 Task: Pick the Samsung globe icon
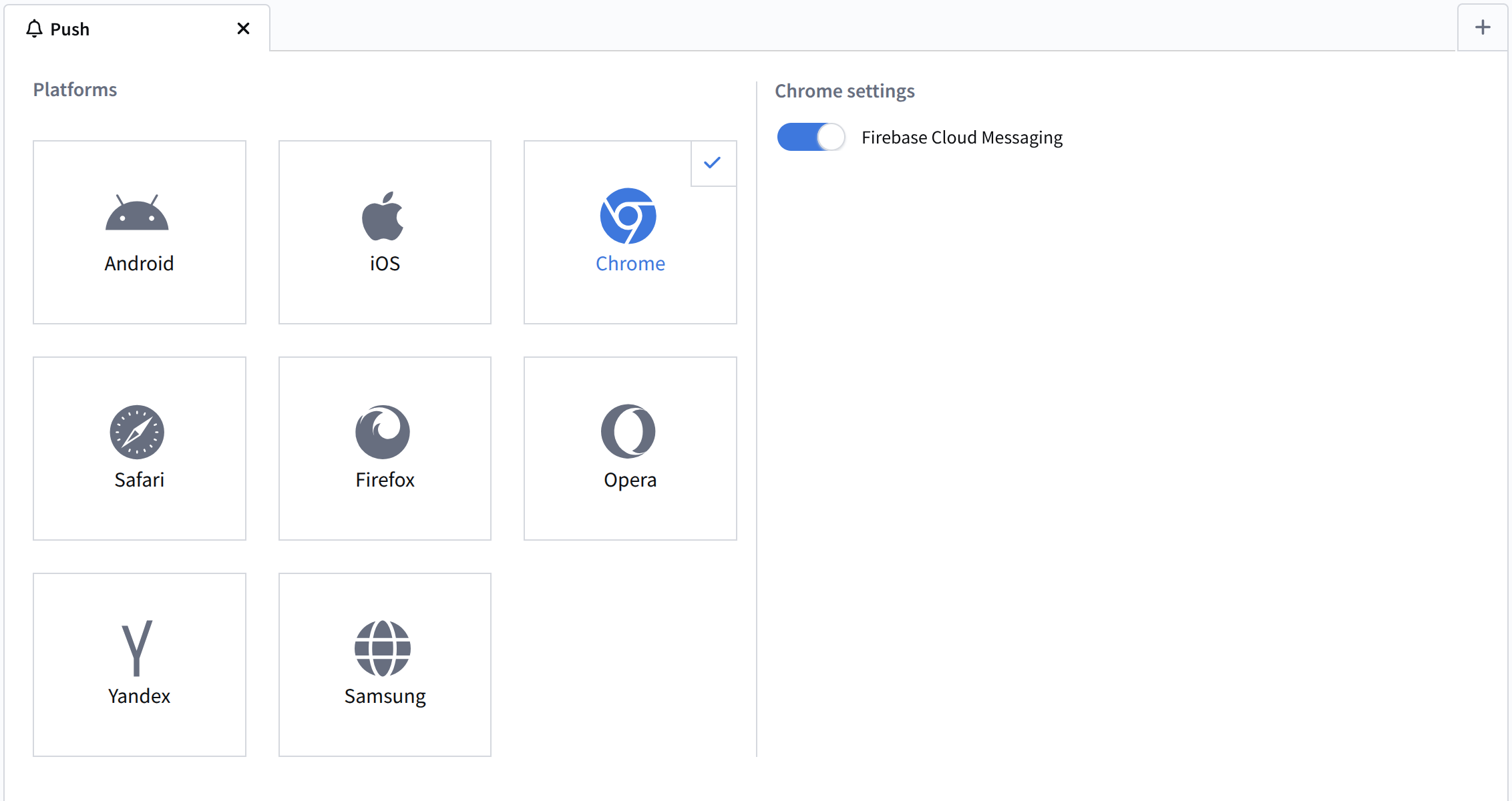coord(383,648)
